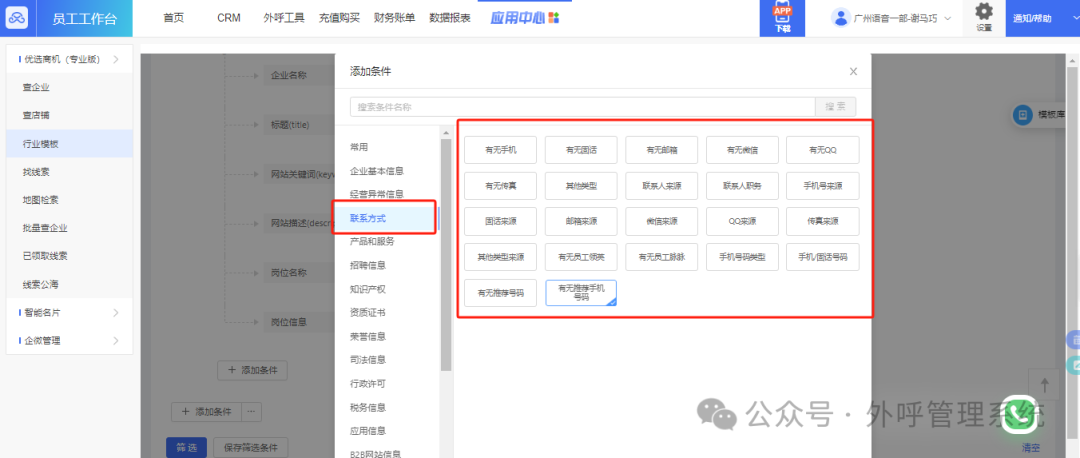Deselect the 有无推荐手机号码 condition
Screen dimensions: 1080x458
581,293
